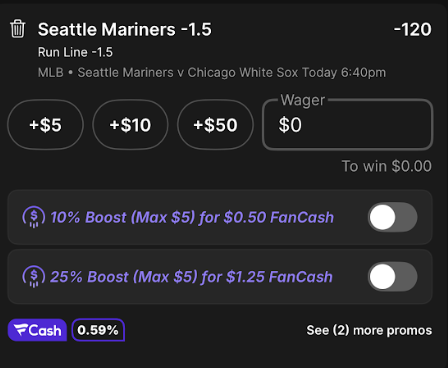The height and width of the screenshot is (368, 448).
Task: Click the 10% Boost for $0.50 FanCash text
Action: pyautogui.click(x=192, y=217)
